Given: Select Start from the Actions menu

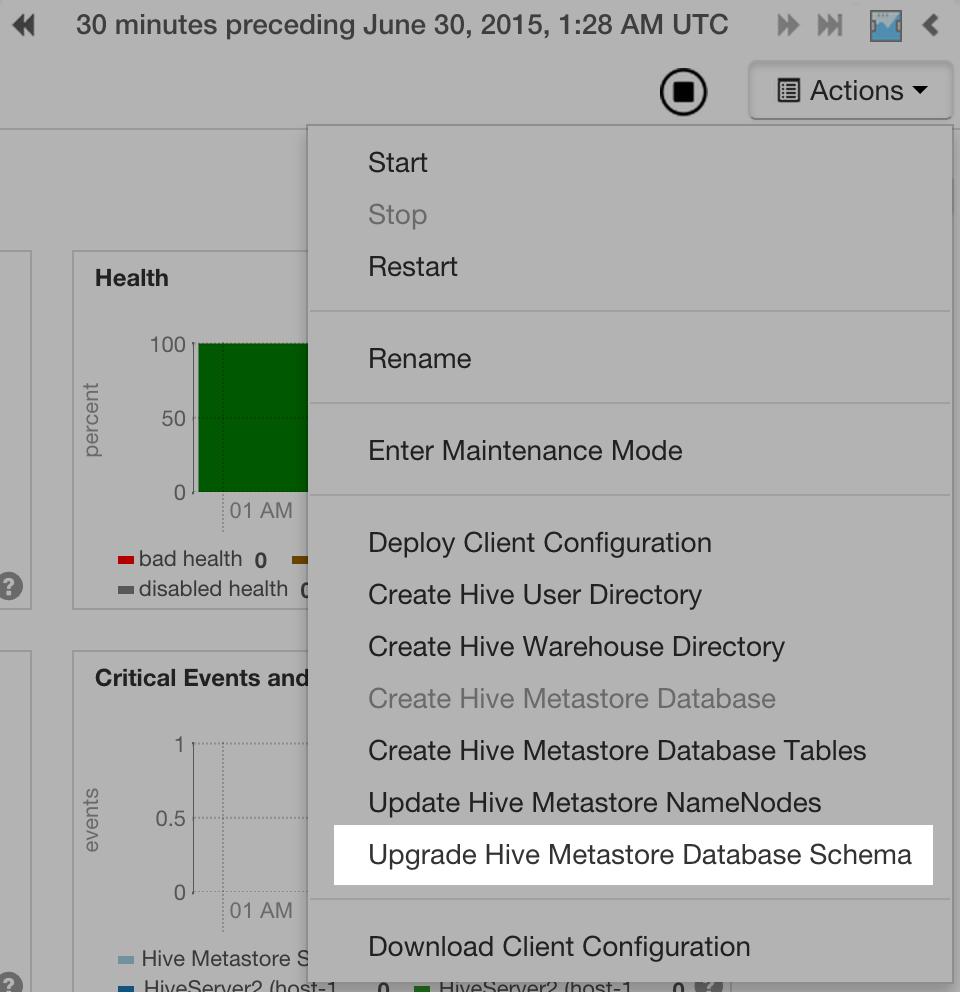Looking at the screenshot, I should coord(398,162).
